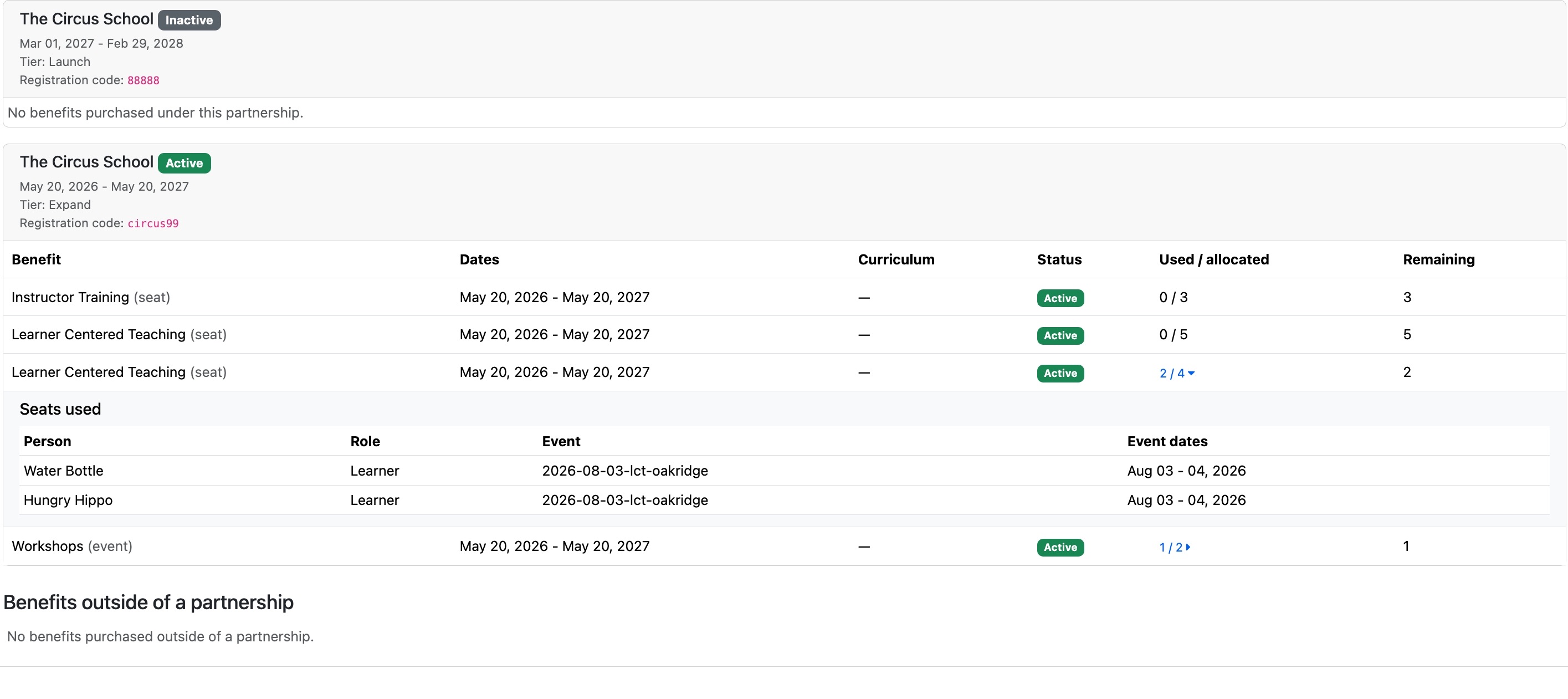Click the Curriculum column header
1568x699 pixels.
pos(896,259)
